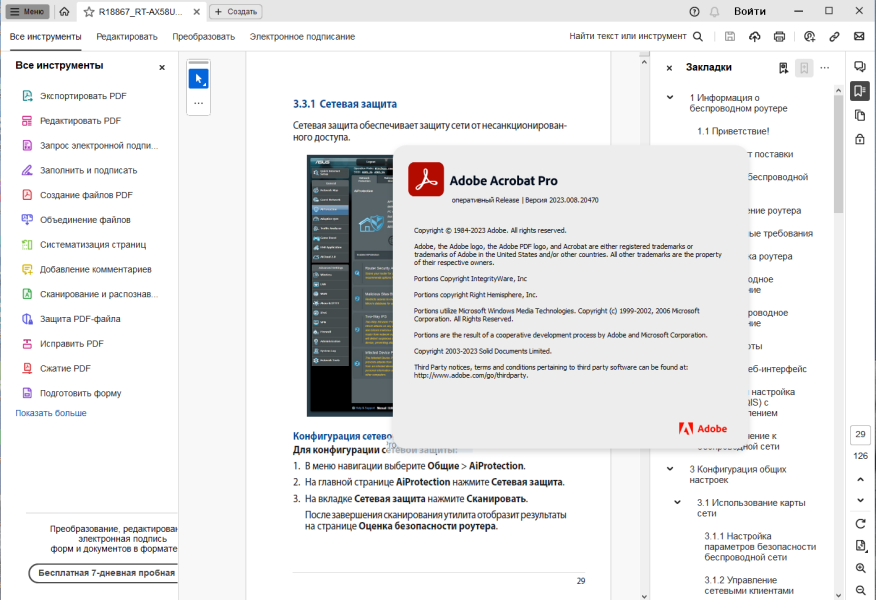
Task: Click the 'Войти' sign-in button
Action: coord(750,11)
